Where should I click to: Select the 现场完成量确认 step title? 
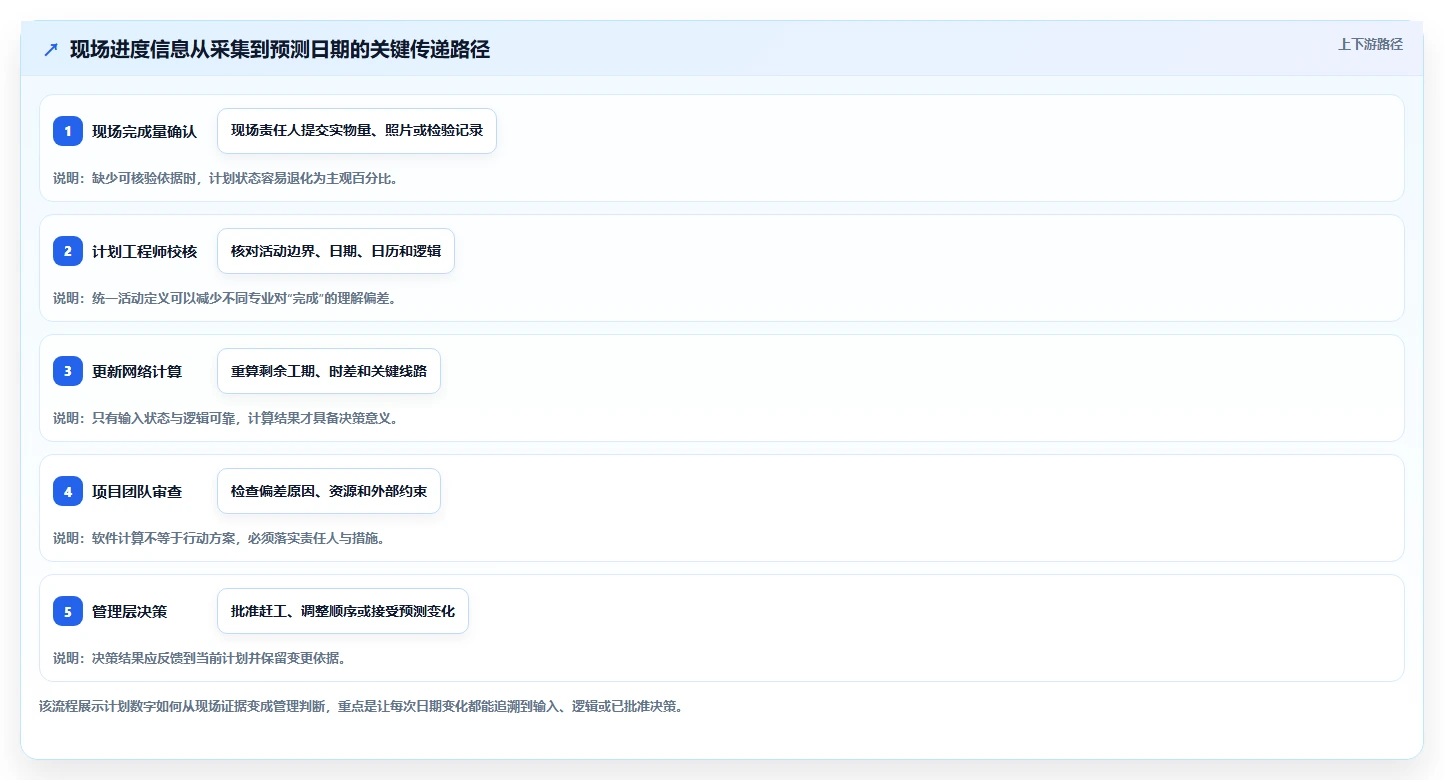point(145,131)
